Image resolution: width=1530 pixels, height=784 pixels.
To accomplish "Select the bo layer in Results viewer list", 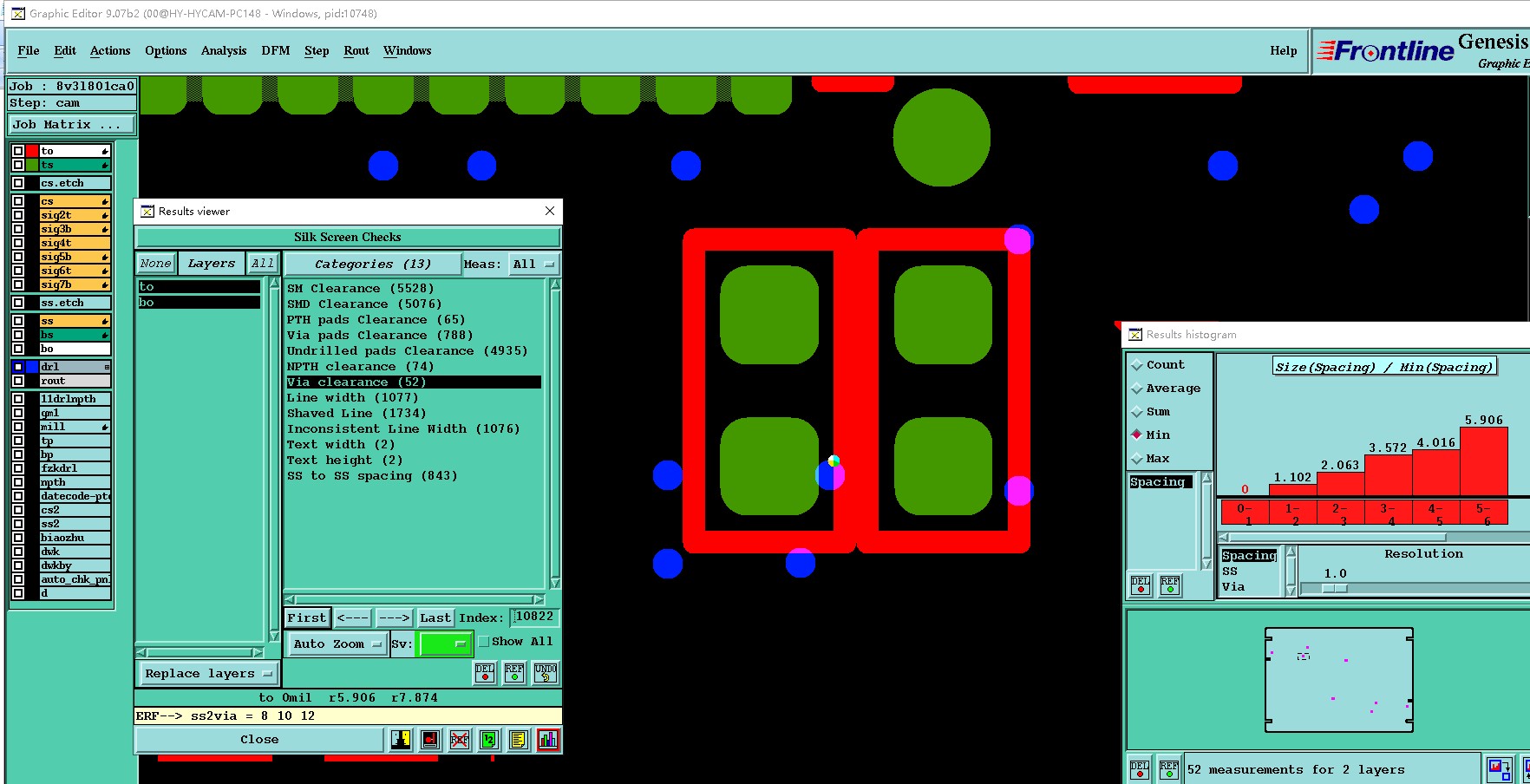I will 199,303.
